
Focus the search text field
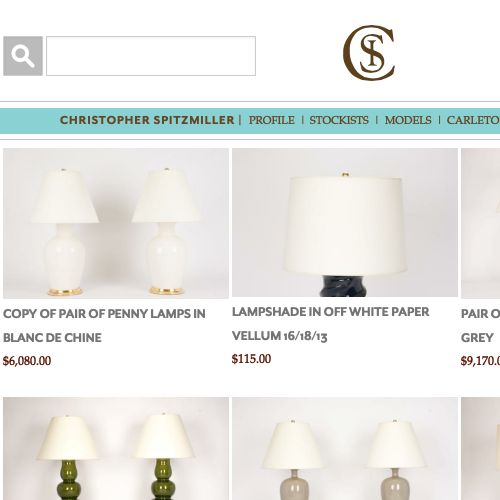tap(151, 56)
